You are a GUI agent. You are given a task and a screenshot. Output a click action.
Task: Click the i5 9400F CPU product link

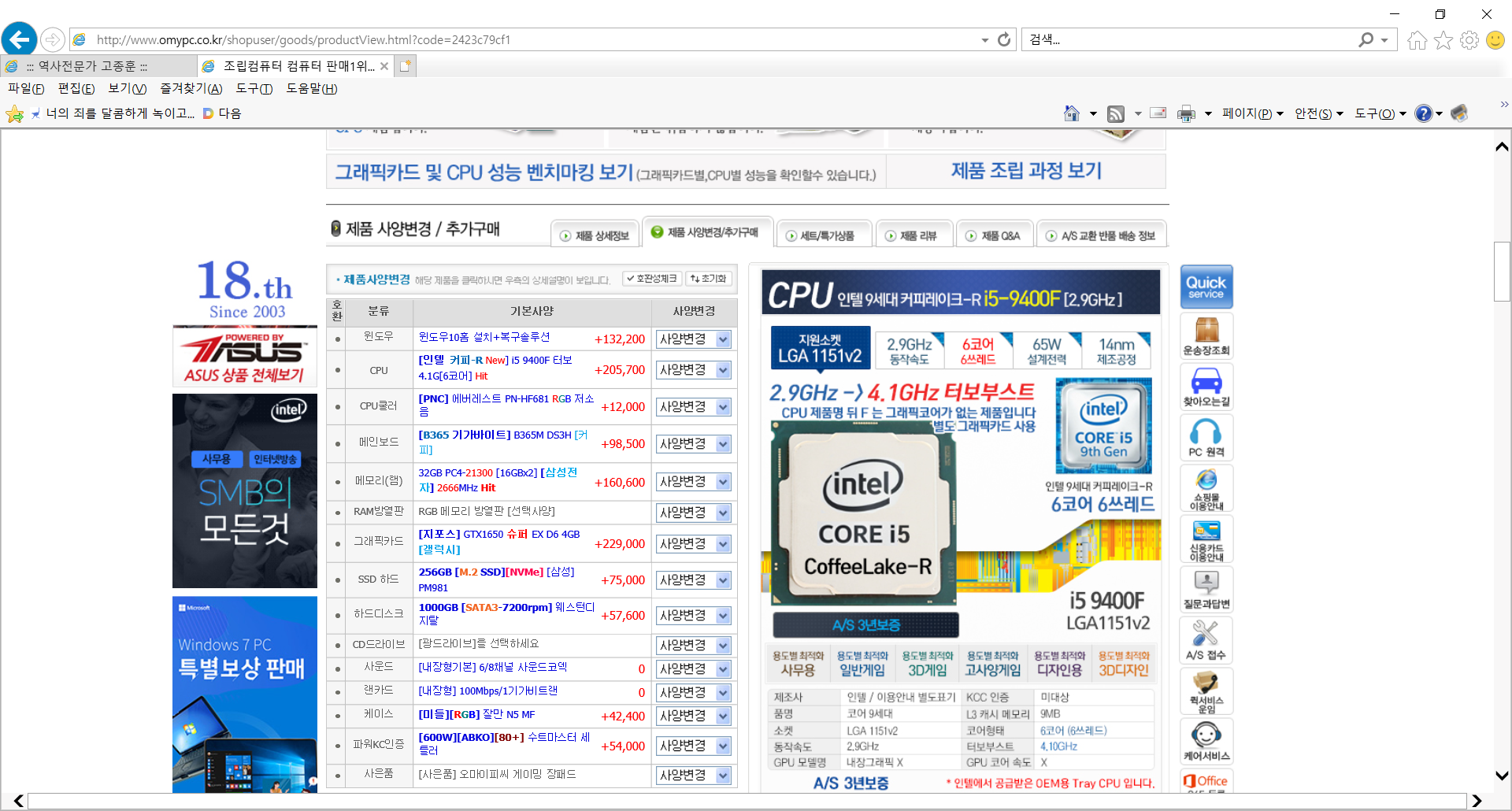click(x=496, y=368)
